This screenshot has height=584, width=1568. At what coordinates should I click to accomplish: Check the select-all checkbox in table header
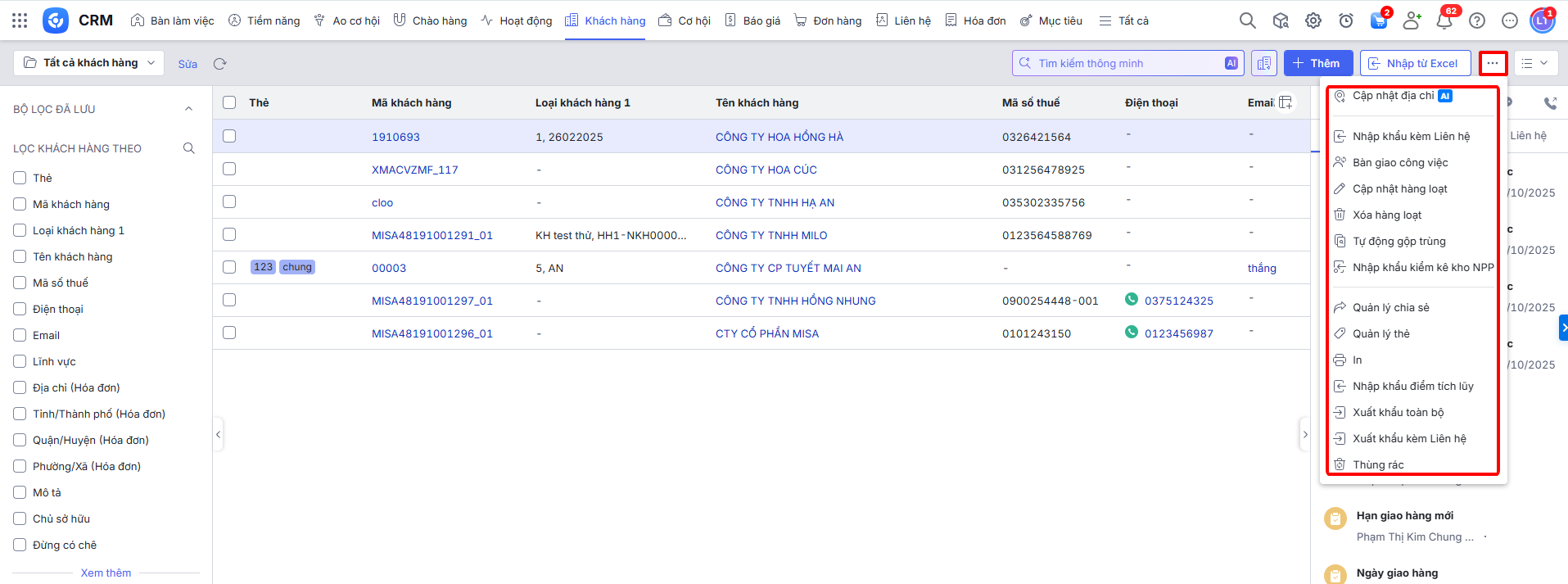[229, 102]
